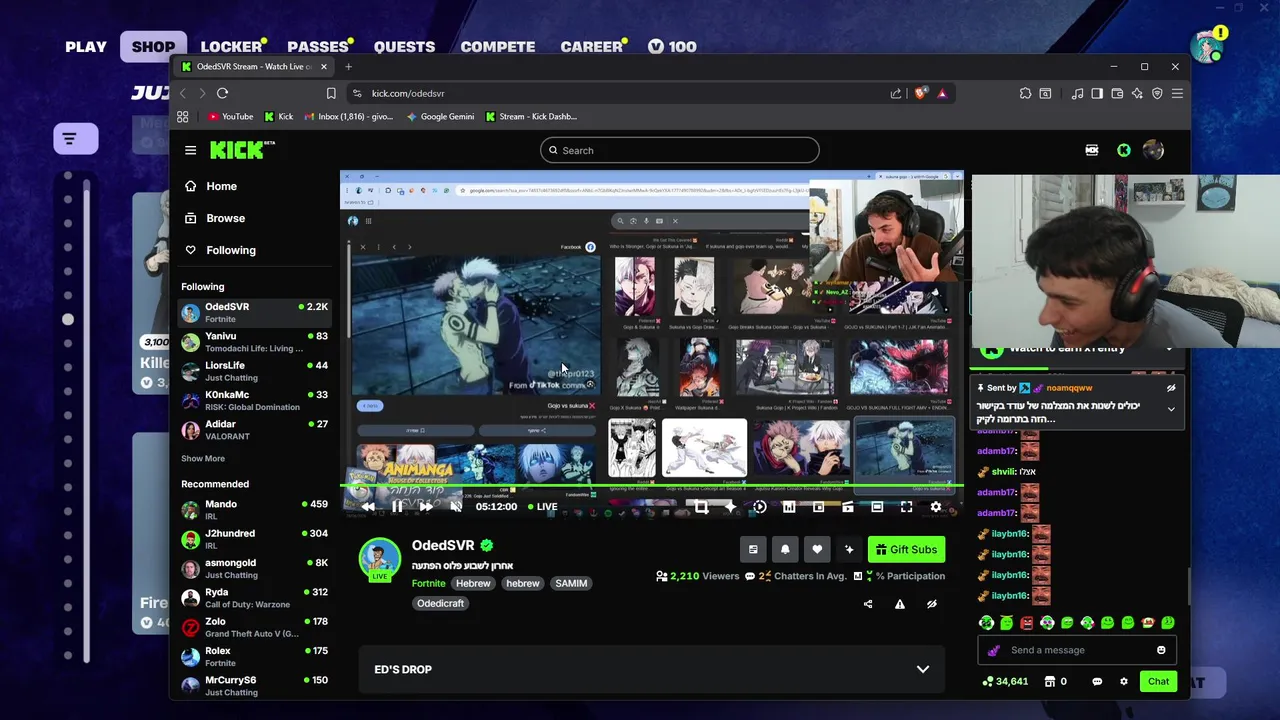The image size is (1280, 720).
Task: Bookmark this page in address bar
Action: (331, 93)
